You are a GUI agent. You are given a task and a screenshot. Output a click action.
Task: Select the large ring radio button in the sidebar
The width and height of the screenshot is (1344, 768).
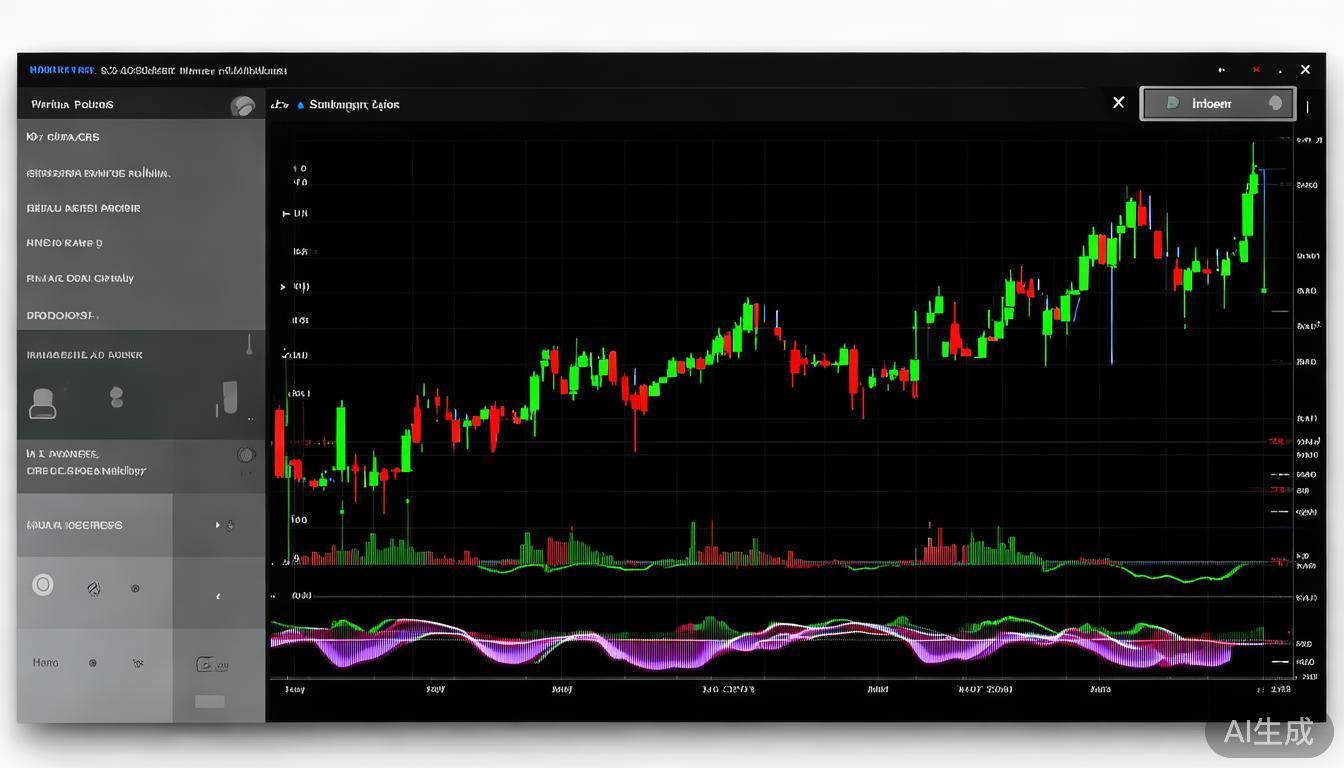(x=43, y=585)
